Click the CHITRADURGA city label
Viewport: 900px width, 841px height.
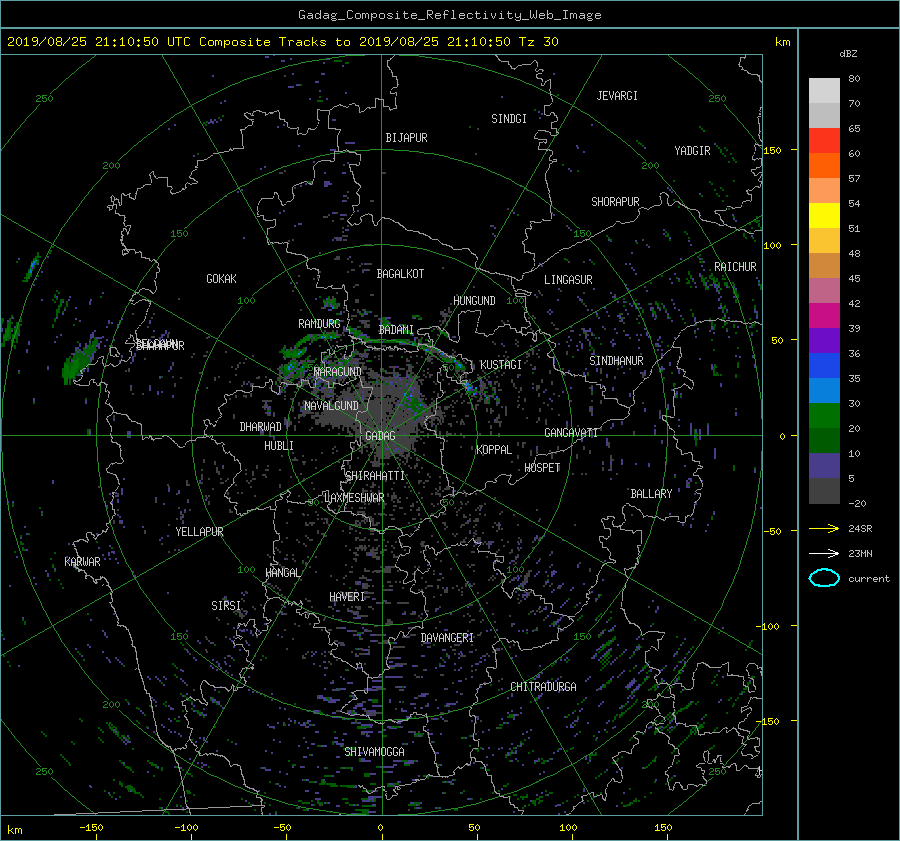click(543, 687)
